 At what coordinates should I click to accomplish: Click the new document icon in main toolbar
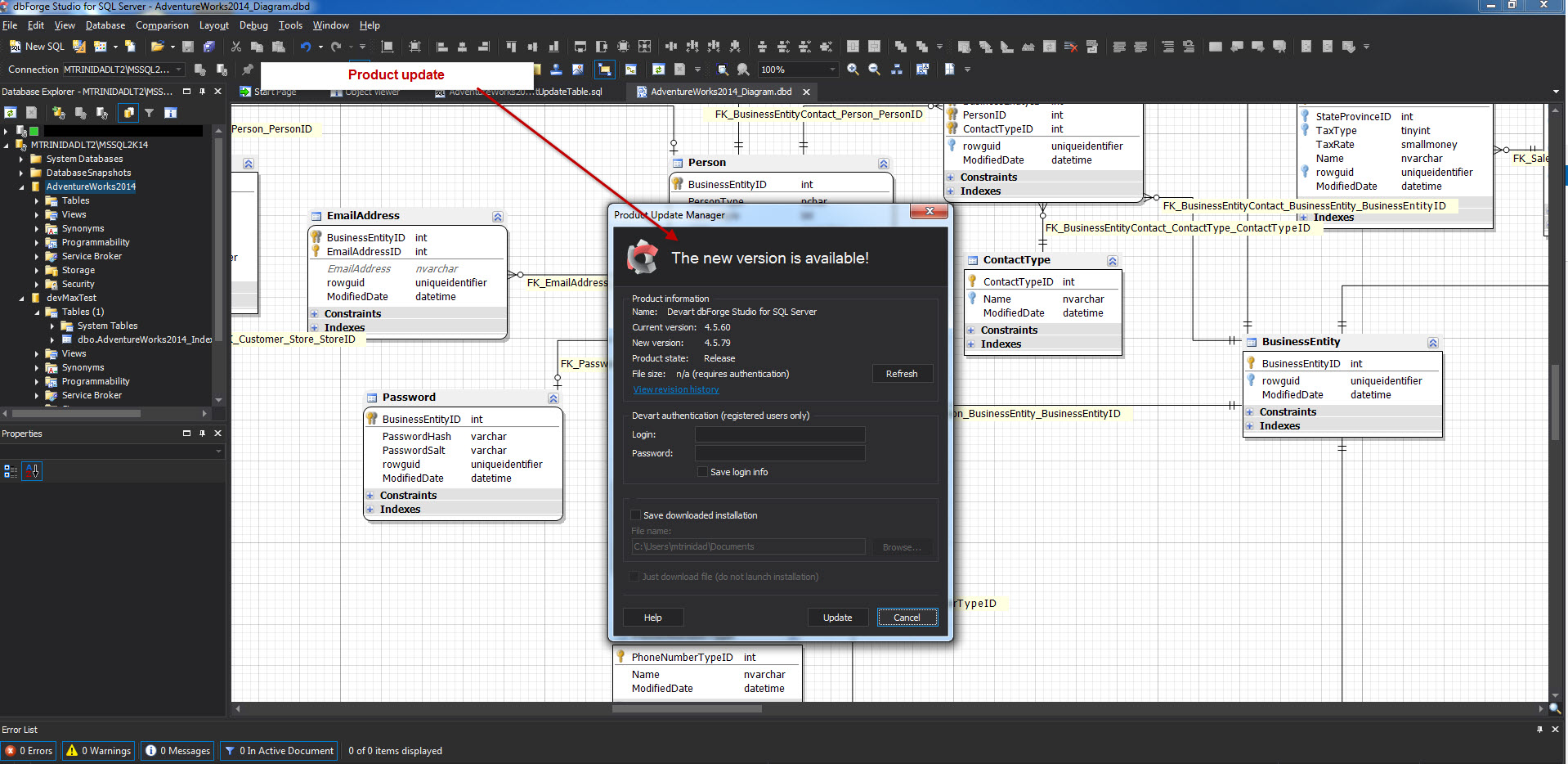[130, 47]
